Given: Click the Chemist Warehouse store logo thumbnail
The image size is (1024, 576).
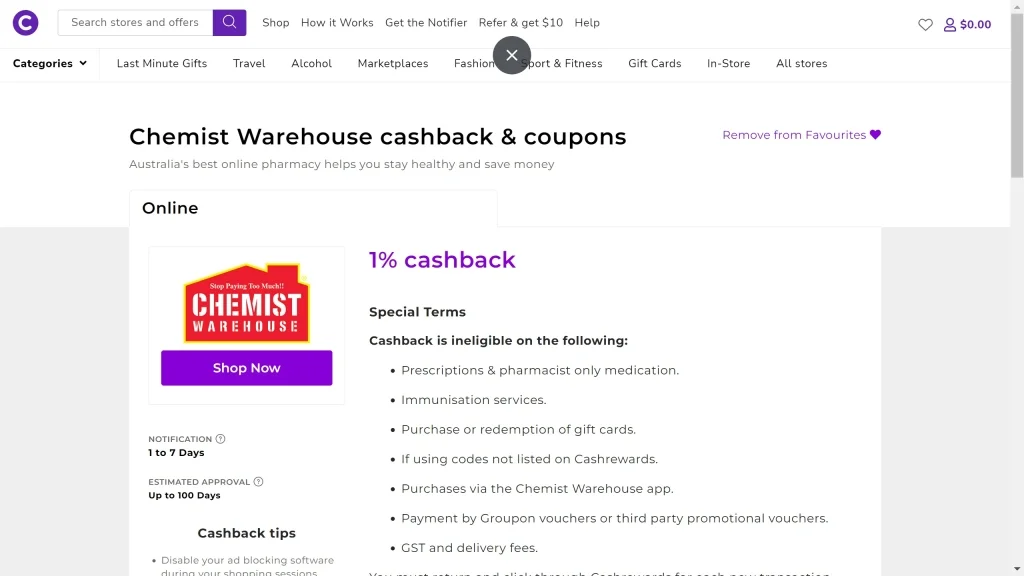Looking at the screenshot, I should (x=246, y=305).
